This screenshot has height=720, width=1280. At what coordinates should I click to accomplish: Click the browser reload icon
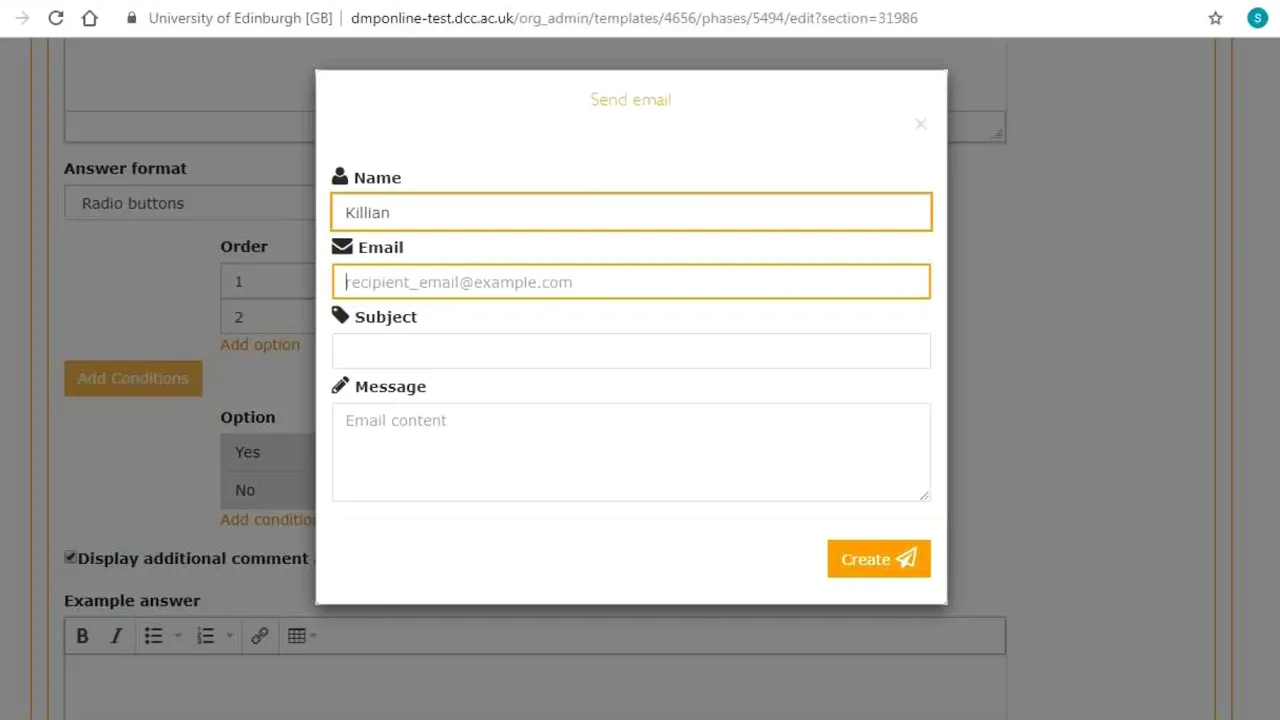pyautogui.click(x=56, y=18)
